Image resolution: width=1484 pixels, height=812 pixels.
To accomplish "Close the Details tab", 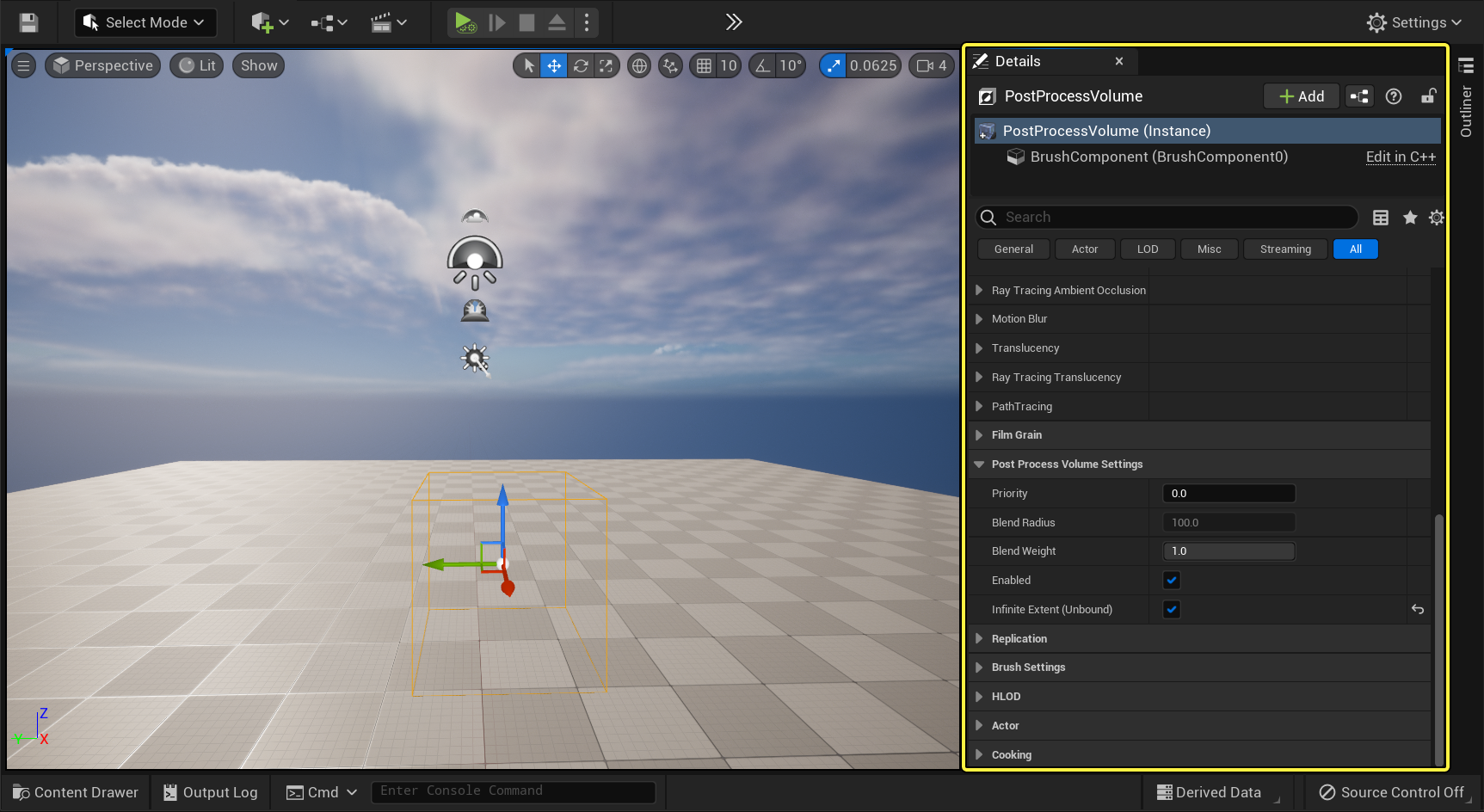I will pos(1119,61).
